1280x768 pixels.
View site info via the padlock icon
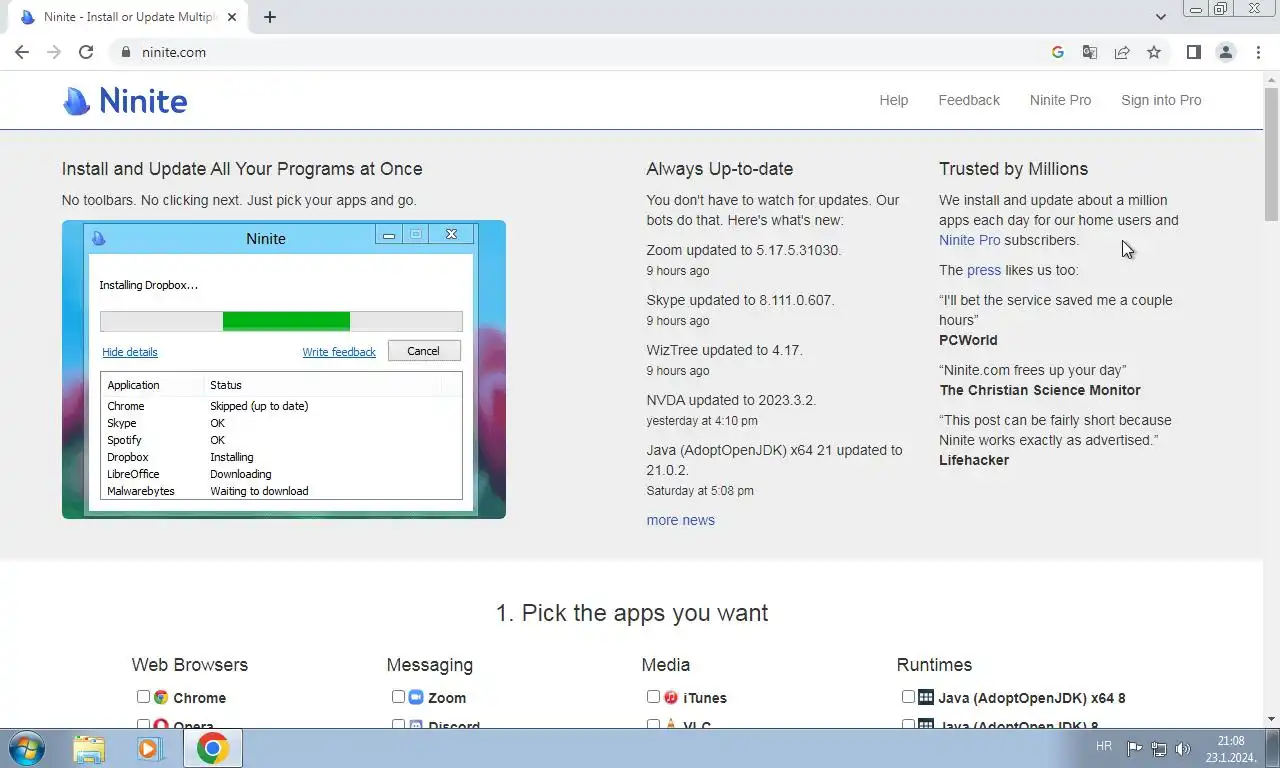tap(125, 52)
